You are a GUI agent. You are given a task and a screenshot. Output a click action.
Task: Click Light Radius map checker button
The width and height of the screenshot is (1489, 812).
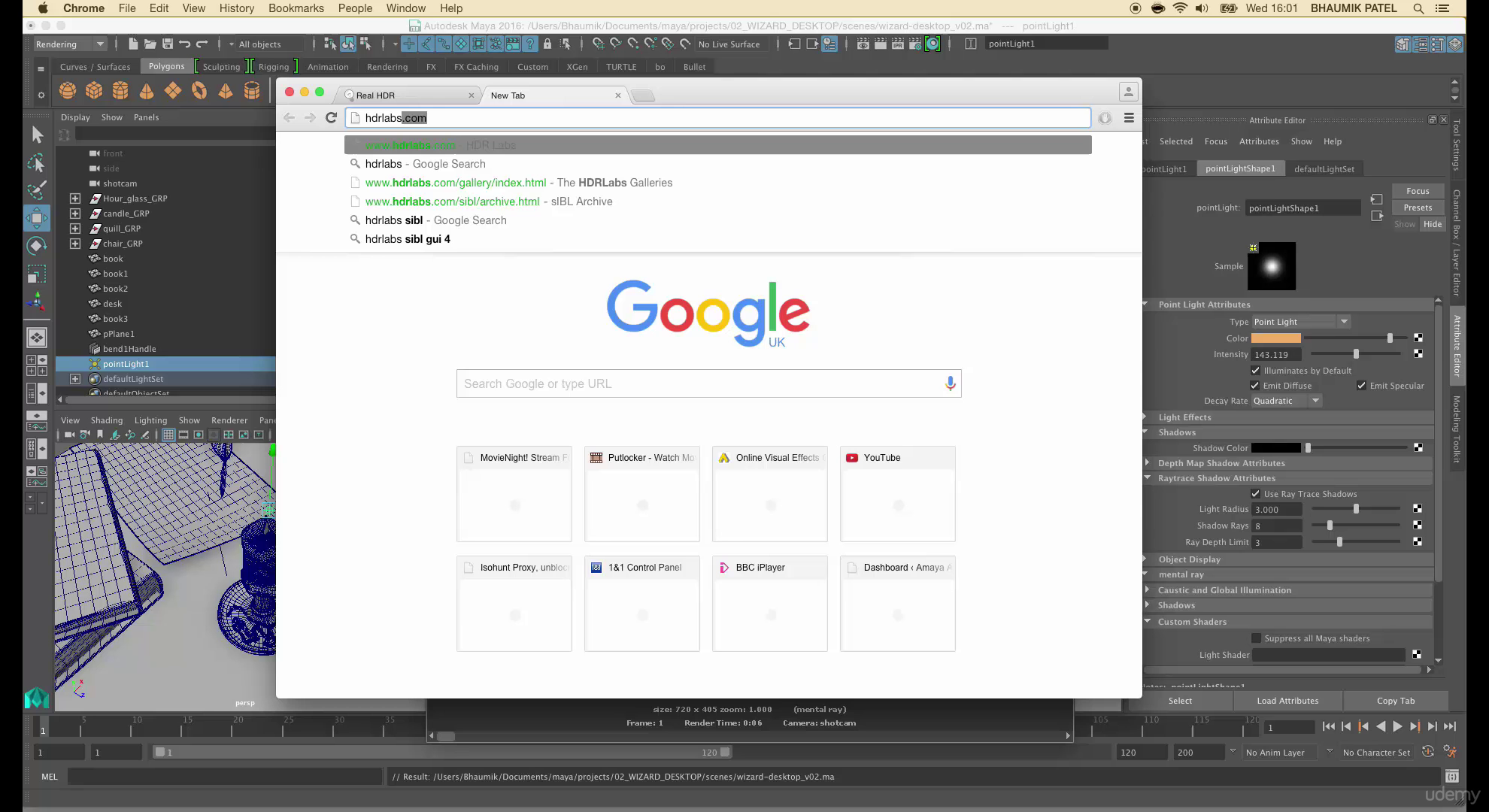[1418, 509]
